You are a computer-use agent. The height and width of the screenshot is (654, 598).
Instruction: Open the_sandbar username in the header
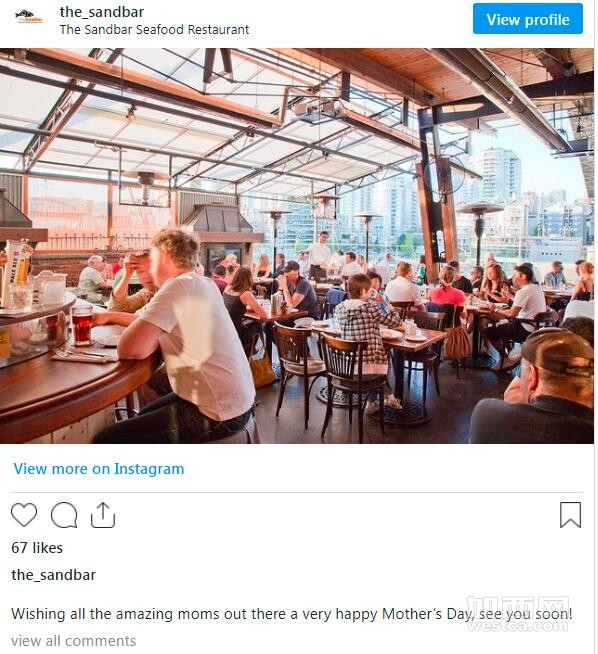tap(102, 12)
